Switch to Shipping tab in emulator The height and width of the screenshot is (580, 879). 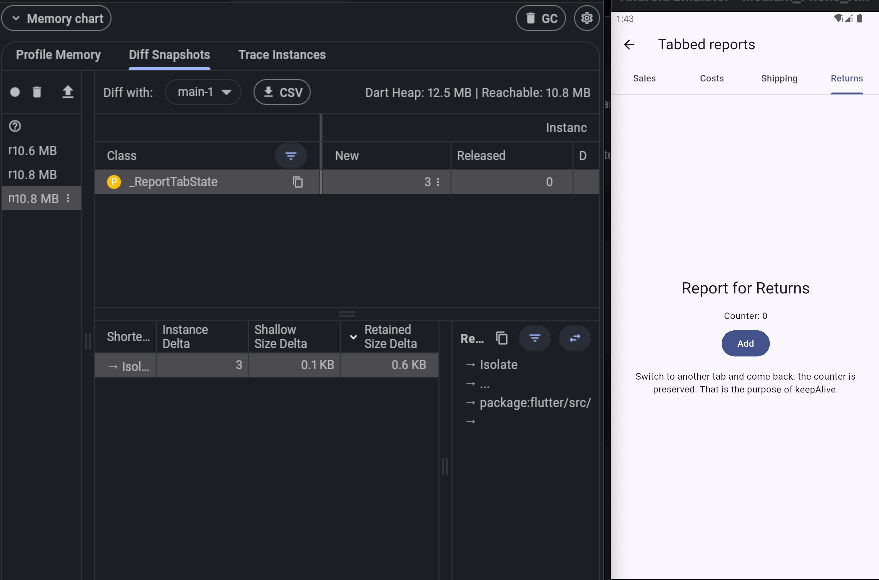(x=779, y=78)
